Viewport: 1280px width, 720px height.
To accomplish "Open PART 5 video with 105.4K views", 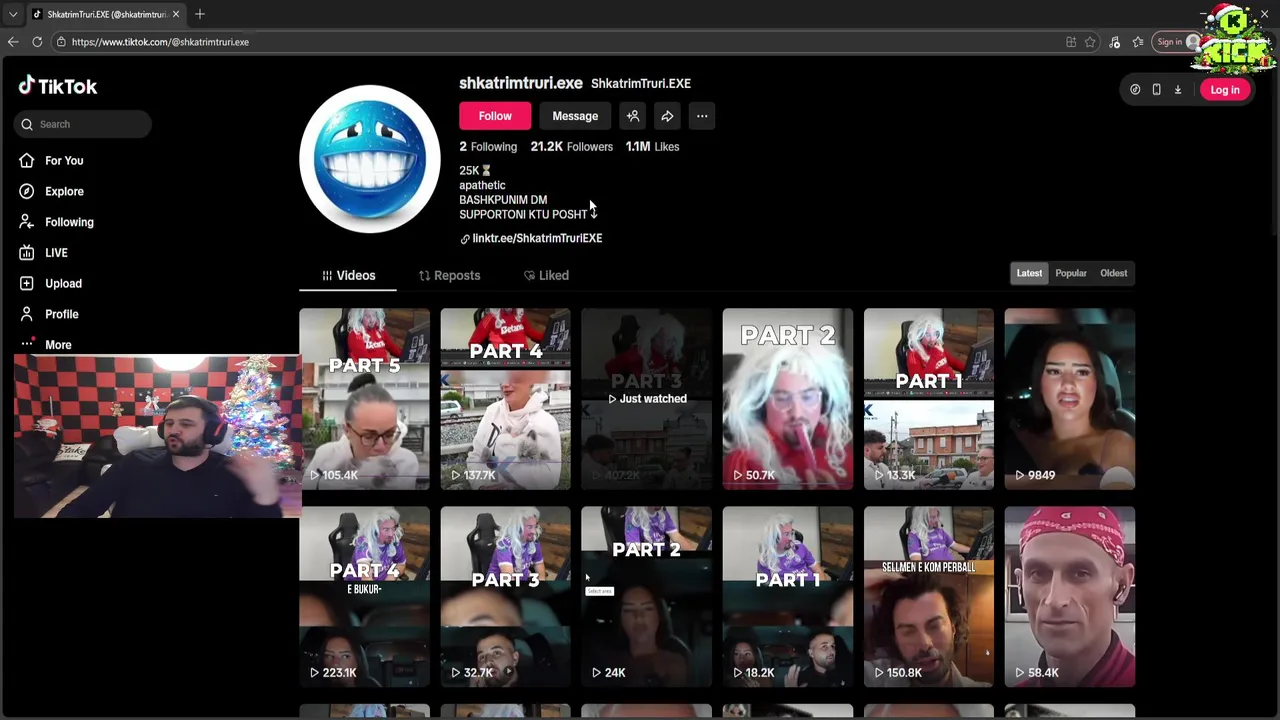I will coord(364,399).
